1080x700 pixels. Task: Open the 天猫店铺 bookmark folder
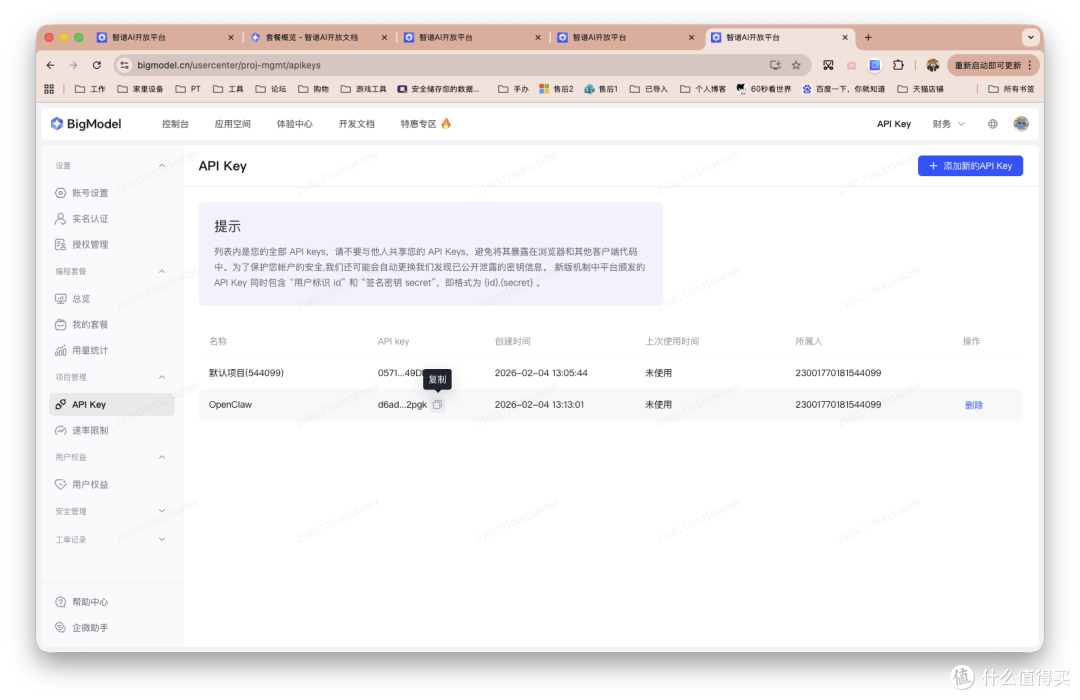tap(920, 89)
